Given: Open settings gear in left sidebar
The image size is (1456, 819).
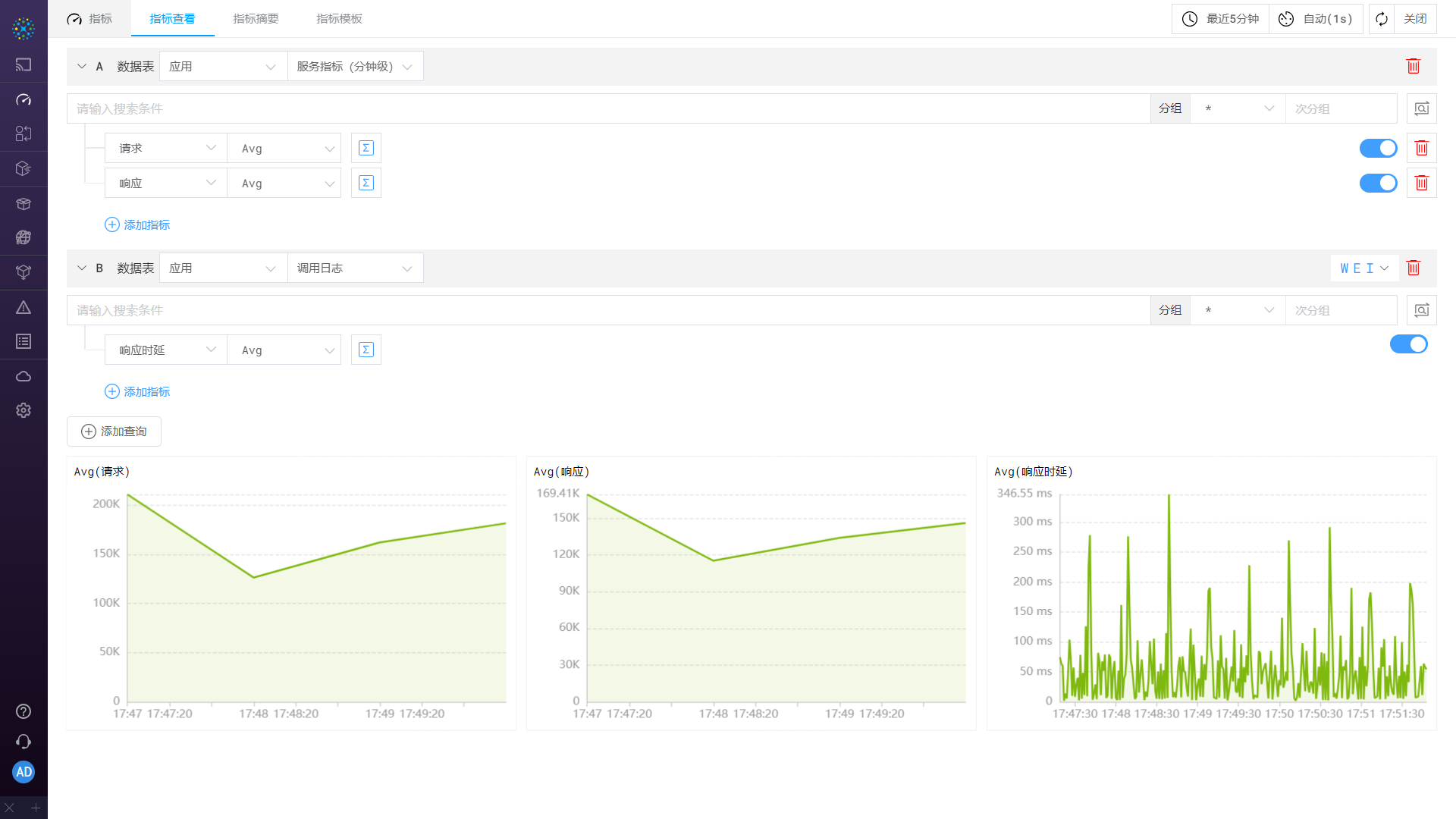Looking at the screenshot, I should click(24, 410).
